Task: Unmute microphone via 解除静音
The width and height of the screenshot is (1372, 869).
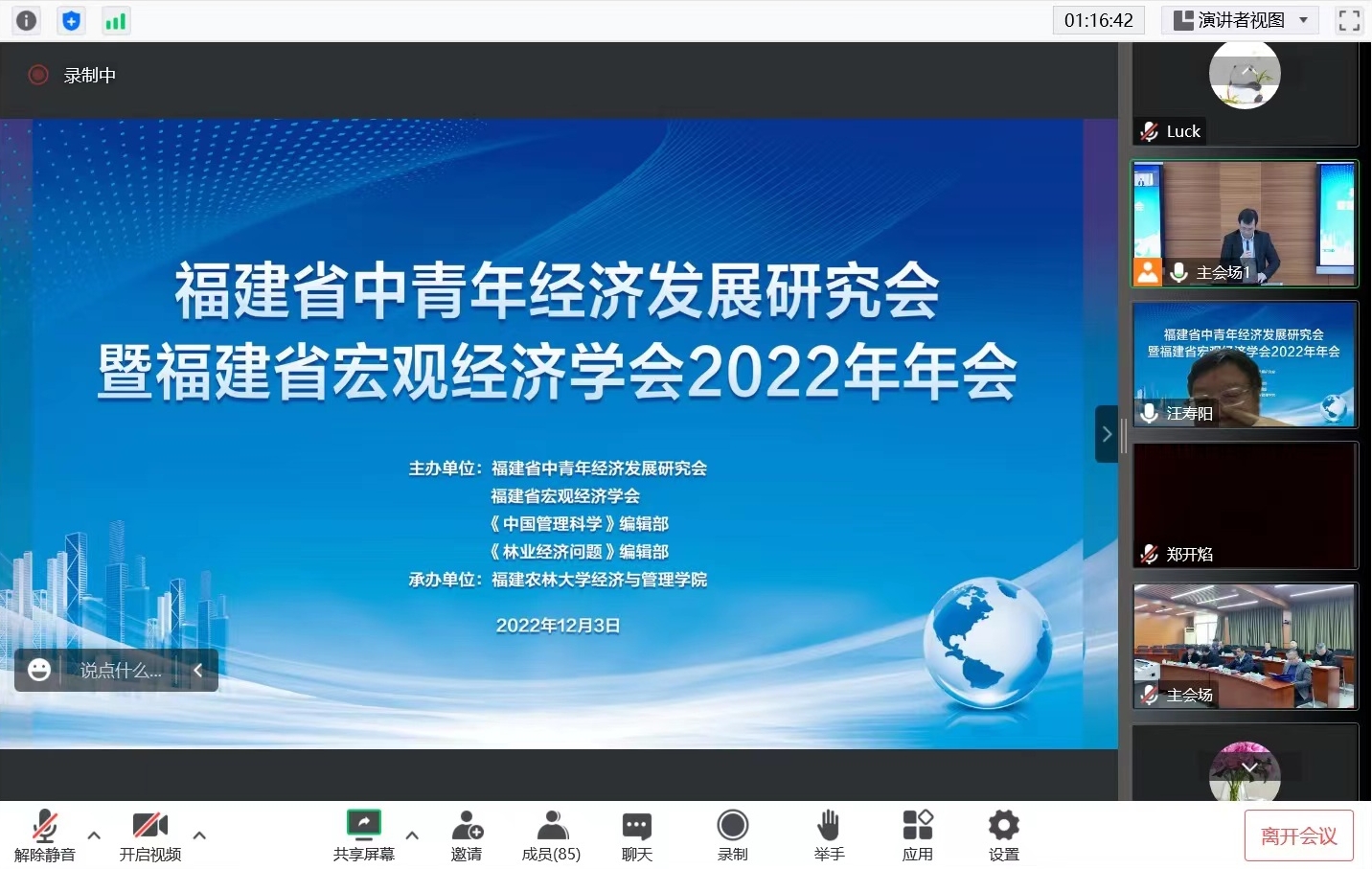Action: coord(44,835)
